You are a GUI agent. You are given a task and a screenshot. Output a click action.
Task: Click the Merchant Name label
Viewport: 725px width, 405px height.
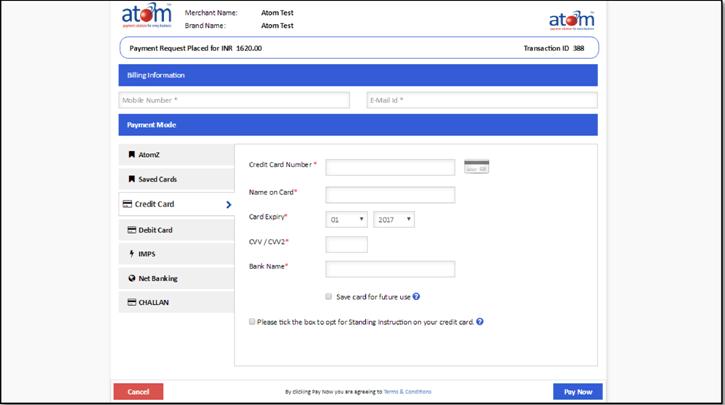pyautogui.click(x=211, y=13)
